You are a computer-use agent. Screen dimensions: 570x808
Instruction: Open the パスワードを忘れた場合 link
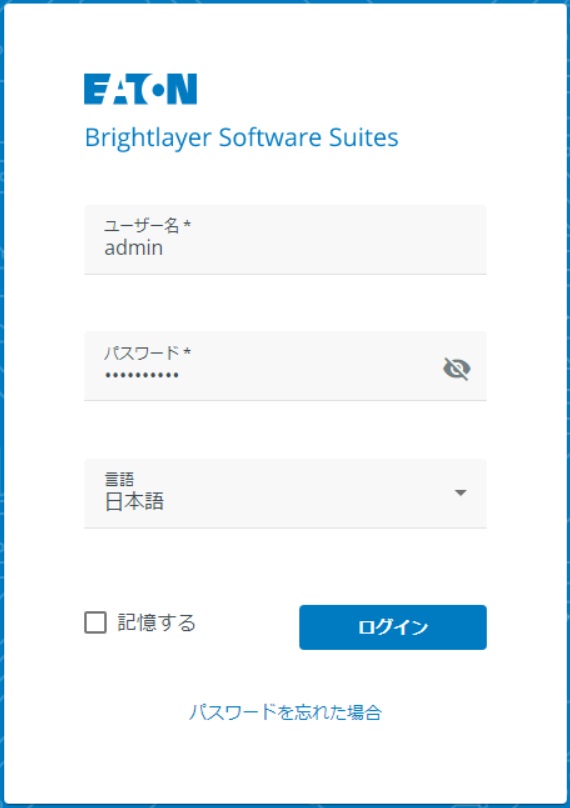click(x=285, y=712)
